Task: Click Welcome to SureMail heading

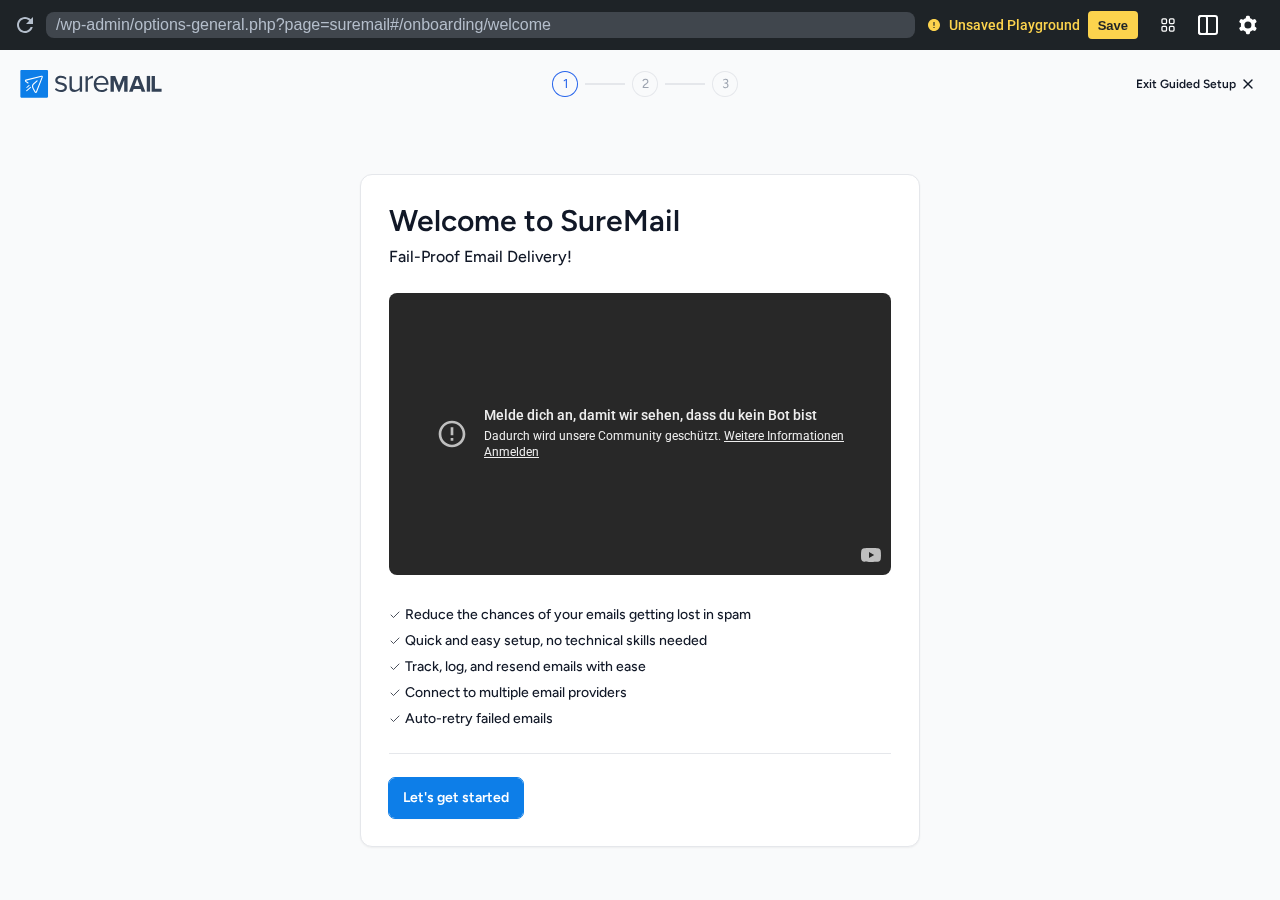Action: pyautogui.click(x=534, y=221)
